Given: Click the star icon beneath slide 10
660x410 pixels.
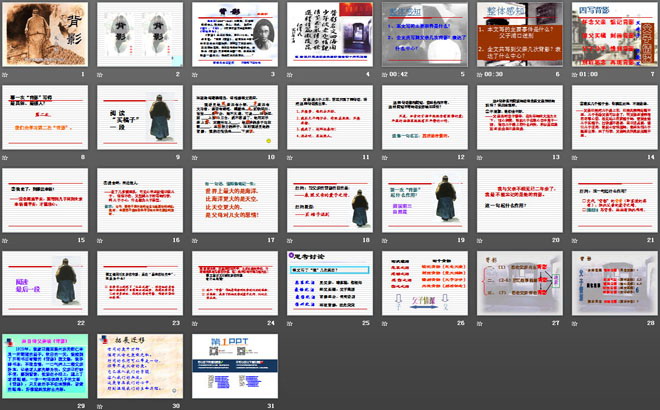Looking at the screenshot, I should click(x=195, y=157).
